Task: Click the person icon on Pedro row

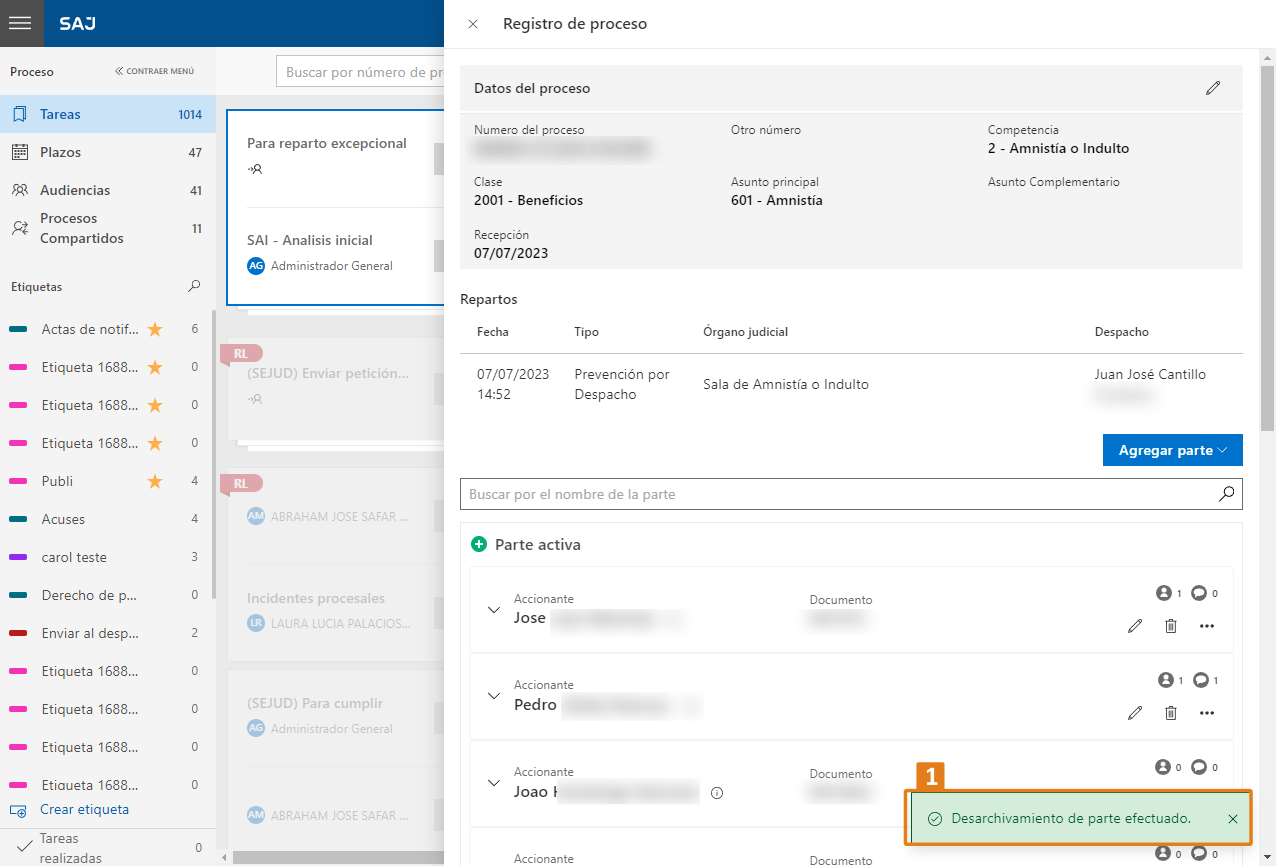Action: (x=1165, y=680)
